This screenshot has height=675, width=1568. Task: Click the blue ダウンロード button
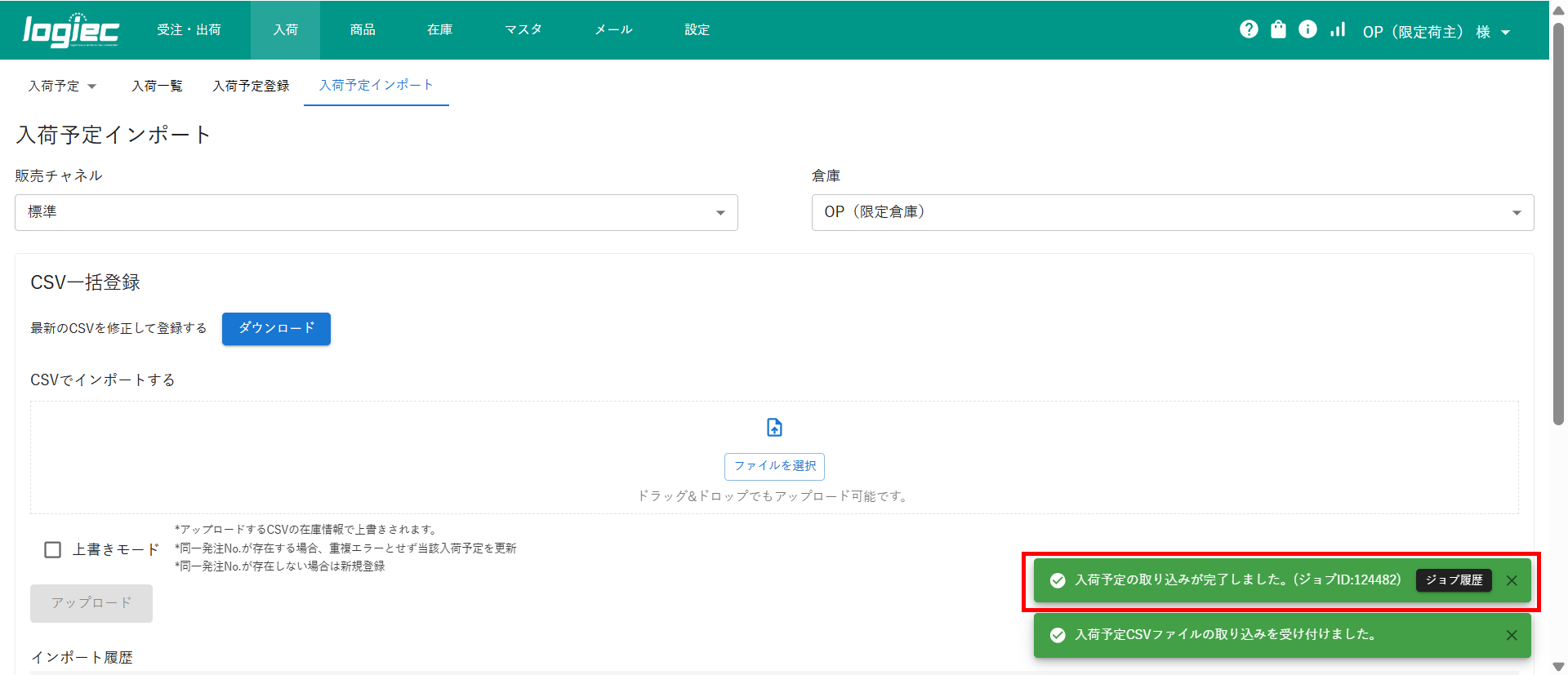point(276,328)
